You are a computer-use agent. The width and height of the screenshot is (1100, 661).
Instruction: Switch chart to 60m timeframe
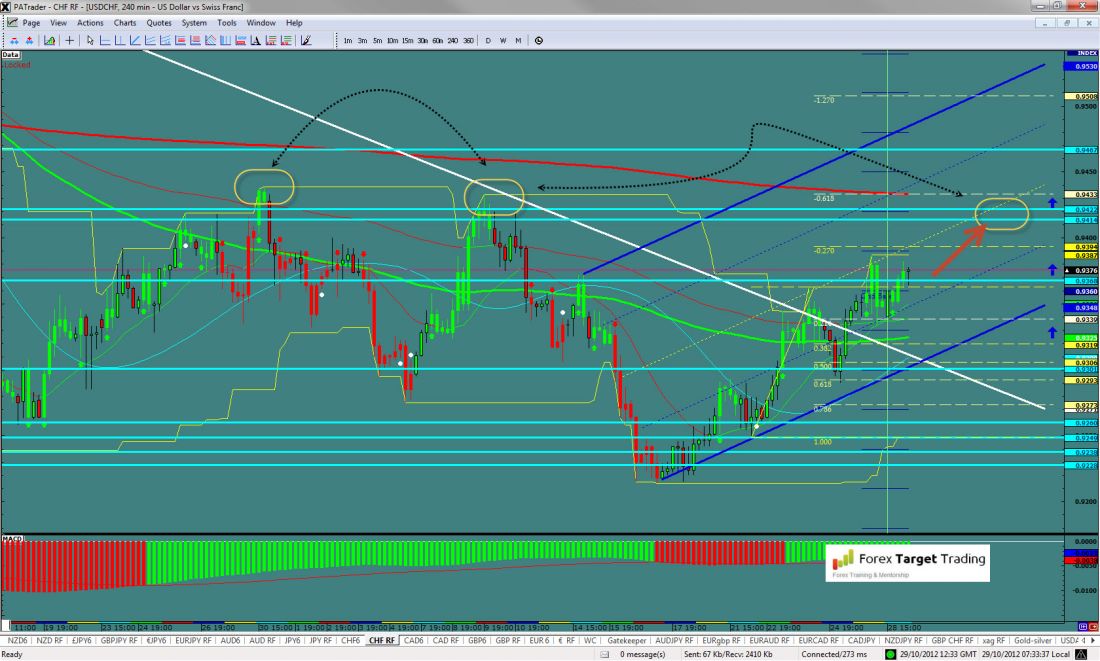click(438, 41)
